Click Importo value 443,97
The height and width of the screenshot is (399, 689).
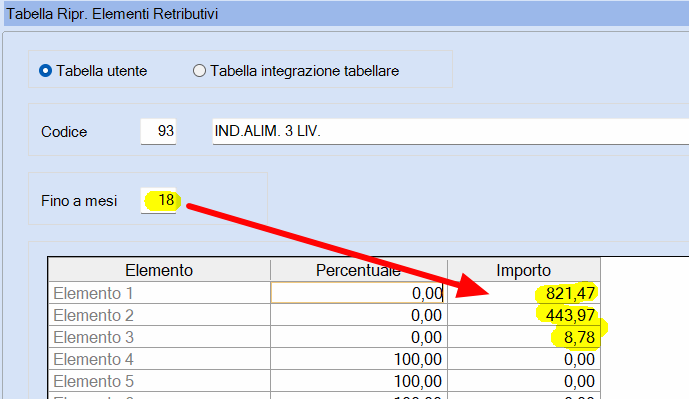point(524,315)
